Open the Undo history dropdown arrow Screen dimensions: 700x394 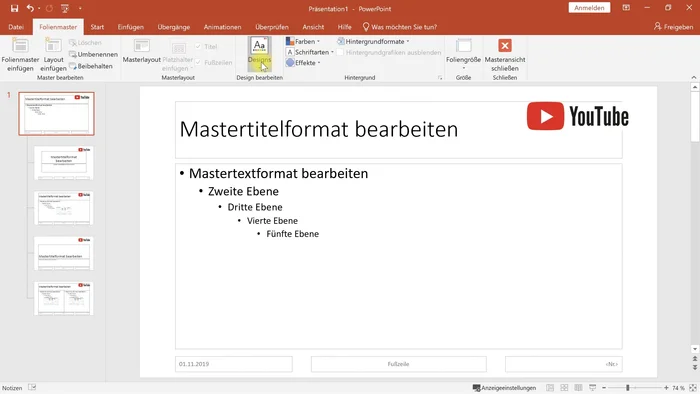(x=39, y=8)
